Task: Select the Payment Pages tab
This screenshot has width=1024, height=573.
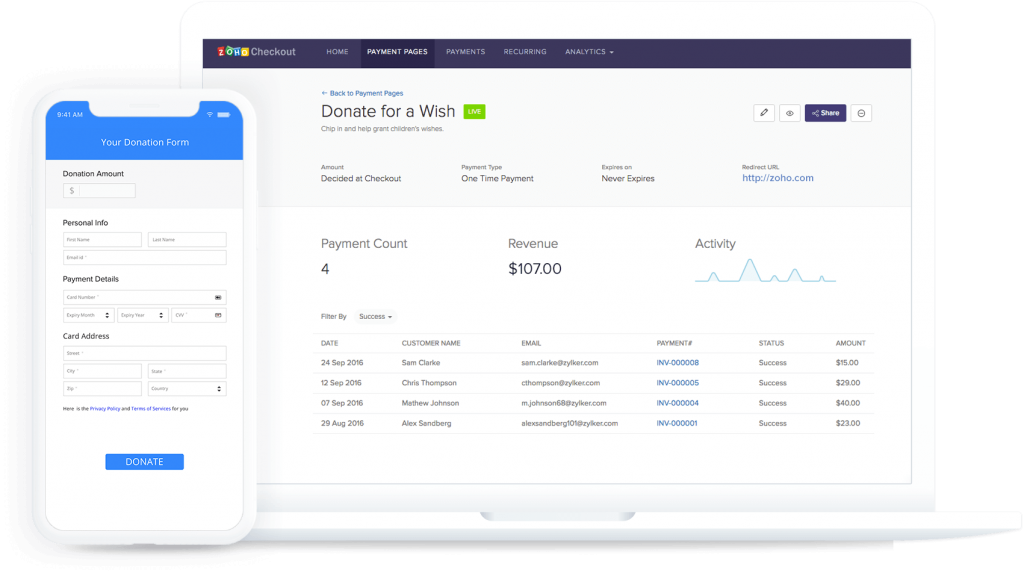Action: click(x=397, y=52)
